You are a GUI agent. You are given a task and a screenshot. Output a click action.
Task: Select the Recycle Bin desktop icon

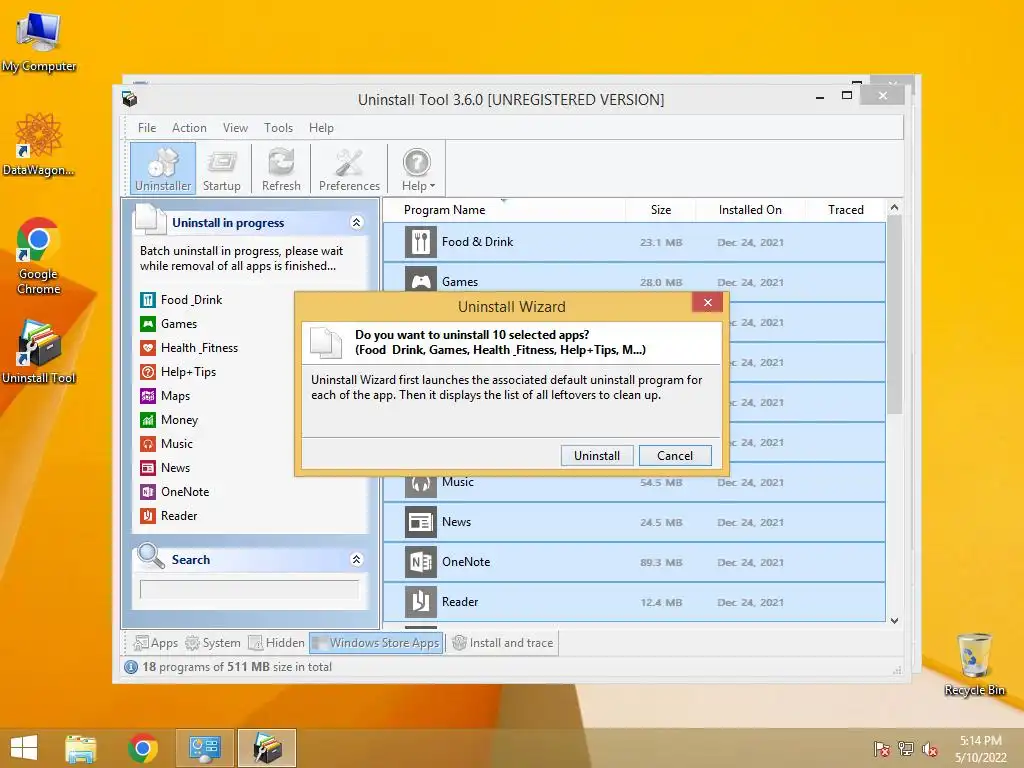coord(974,664)
